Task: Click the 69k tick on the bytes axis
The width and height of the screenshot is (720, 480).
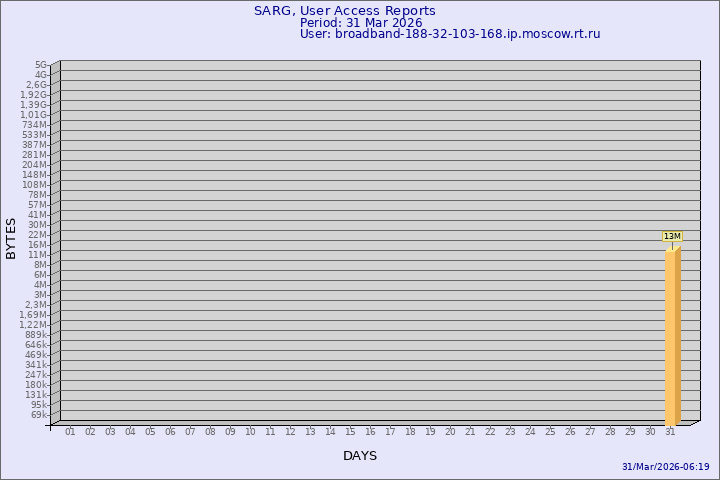Action: pos(38,415)
